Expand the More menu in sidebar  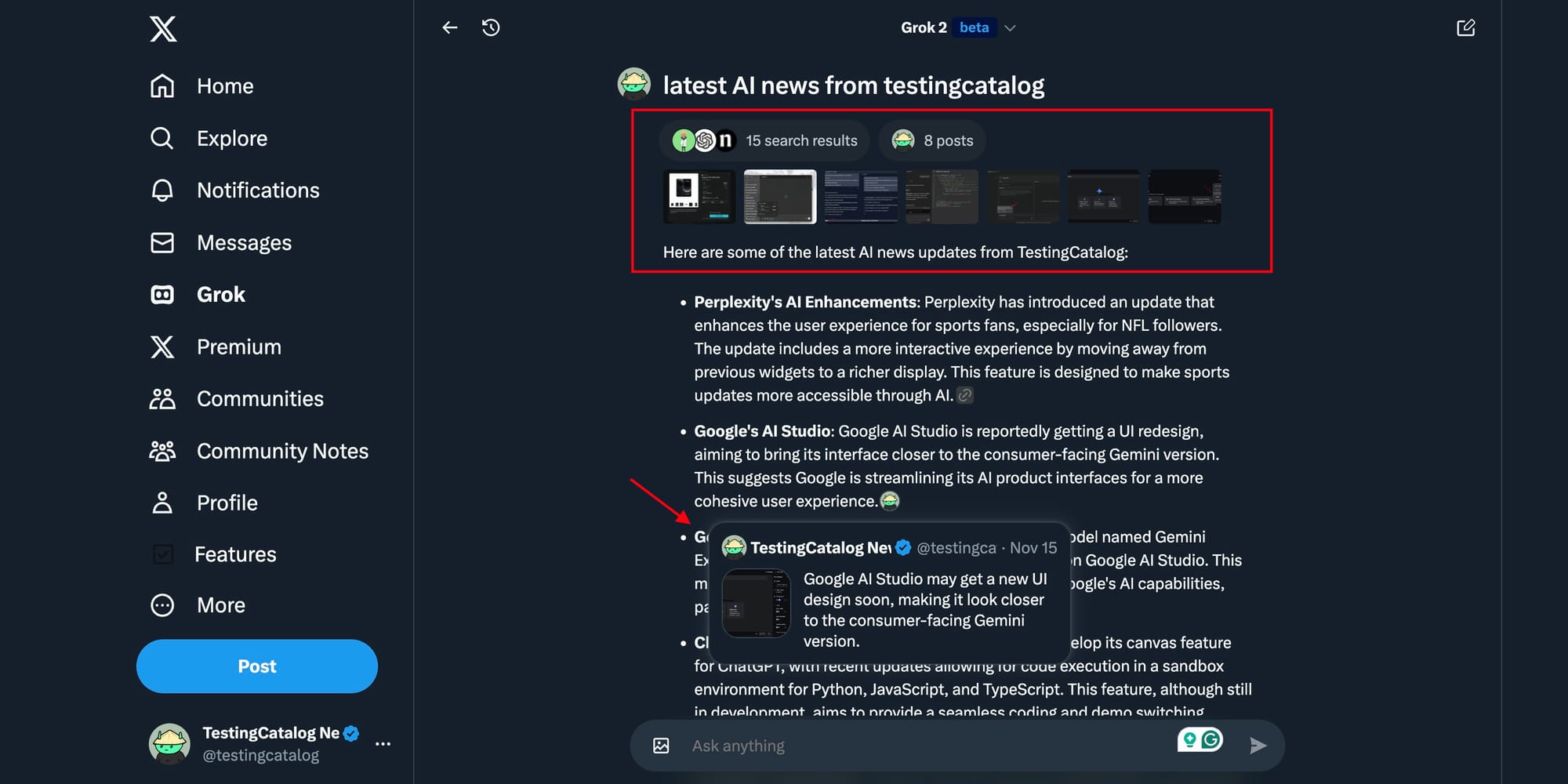point(198,605)
